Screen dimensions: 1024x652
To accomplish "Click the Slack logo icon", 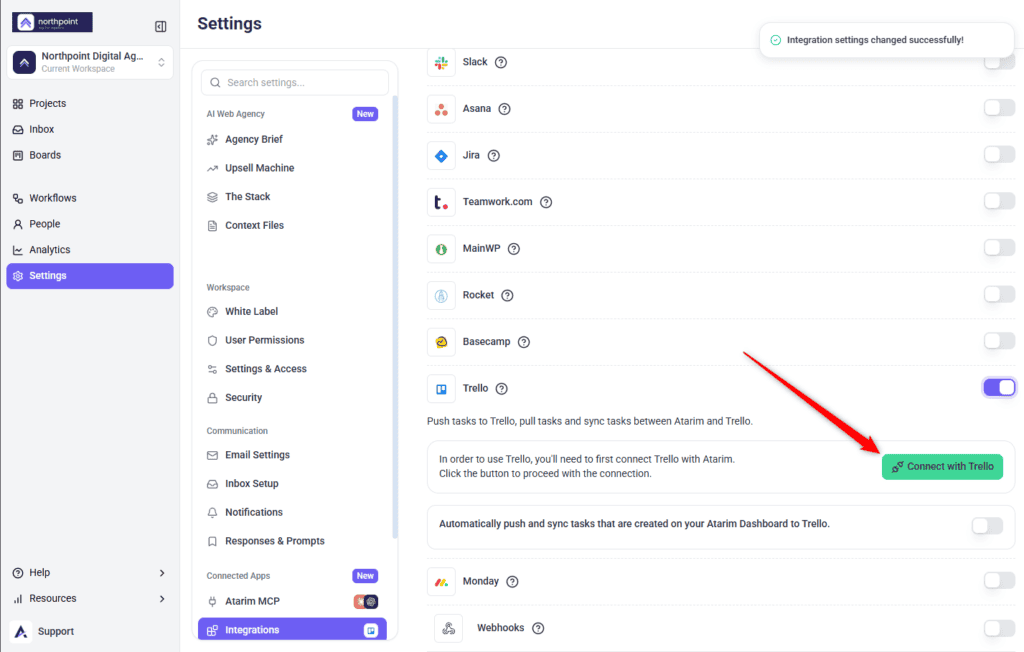I will pyautogui.click(x=441, y=63).
